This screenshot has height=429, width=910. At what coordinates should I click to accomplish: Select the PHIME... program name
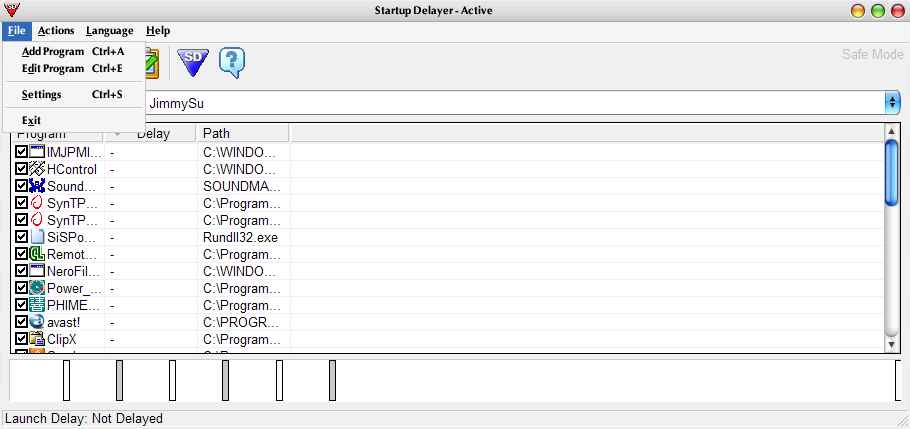pyautogui.click(x=73, y=305)
